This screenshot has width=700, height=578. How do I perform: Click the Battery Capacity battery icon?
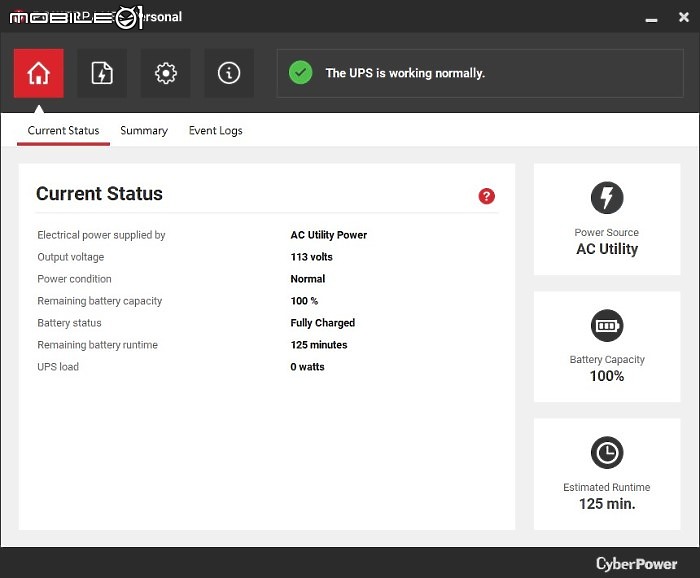point(607,325)
